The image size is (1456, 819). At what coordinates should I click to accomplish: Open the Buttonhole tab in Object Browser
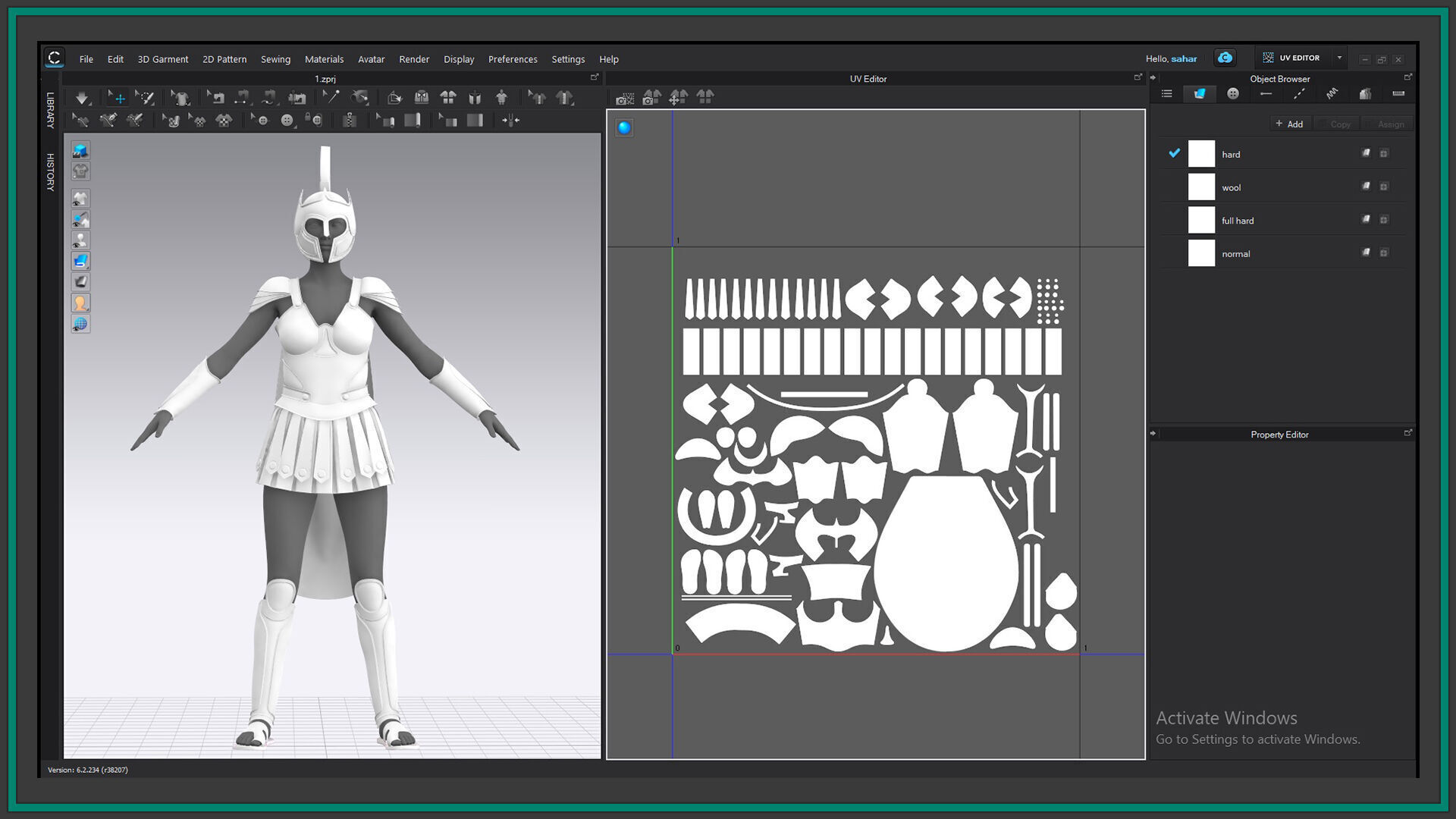[x=1266, y=94]
